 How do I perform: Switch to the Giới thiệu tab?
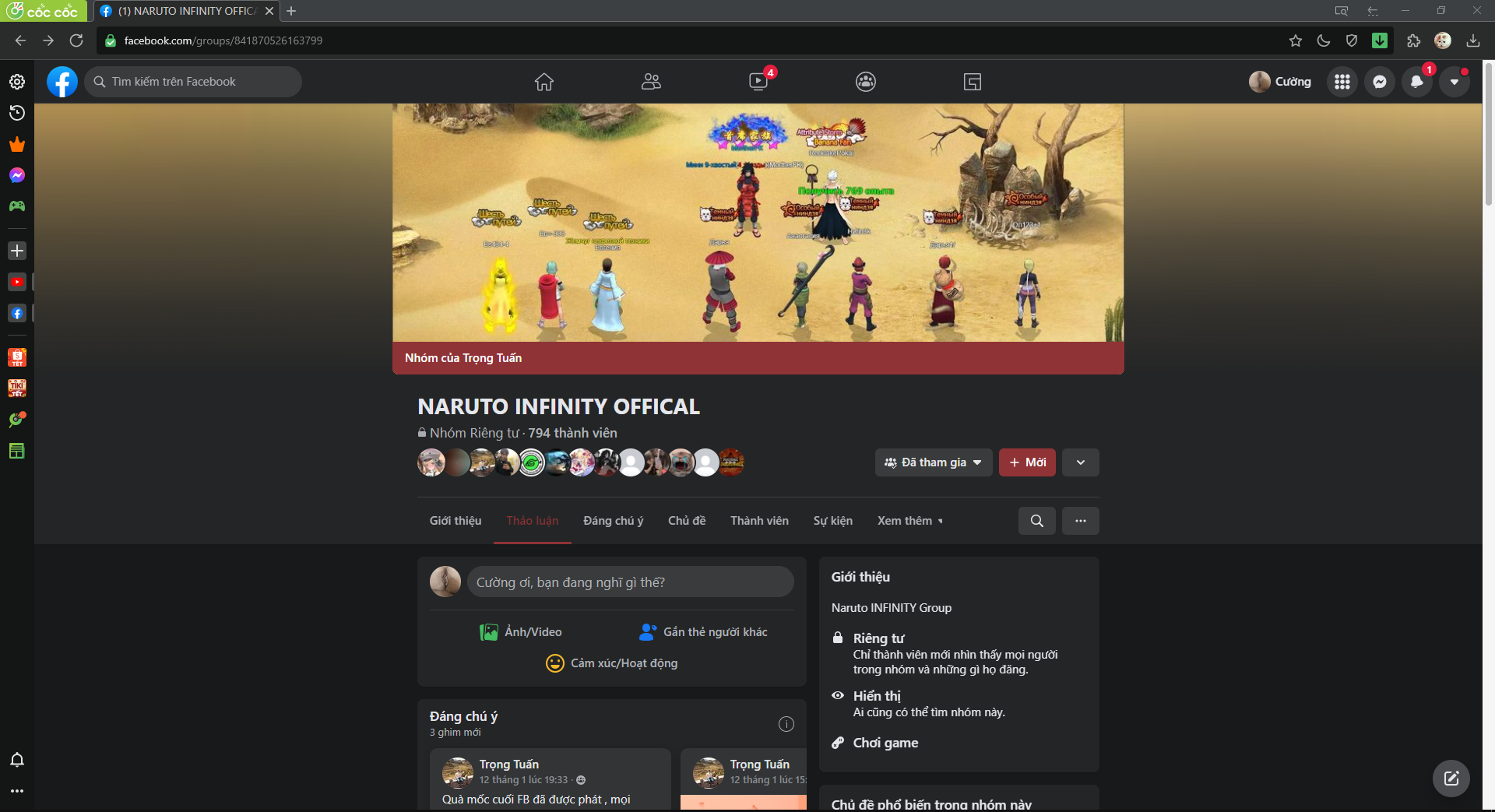tap(456, 521)
